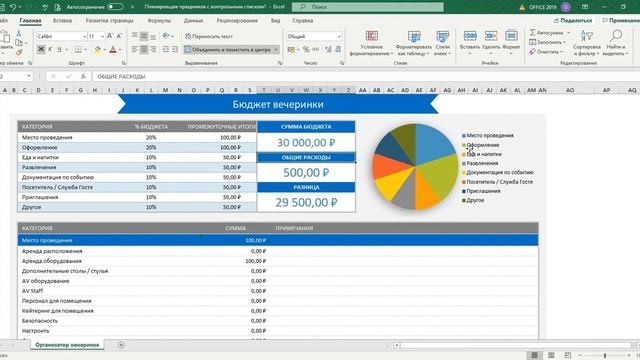Click Format as Table icon
Screen dimensions: 640x360
414,36
